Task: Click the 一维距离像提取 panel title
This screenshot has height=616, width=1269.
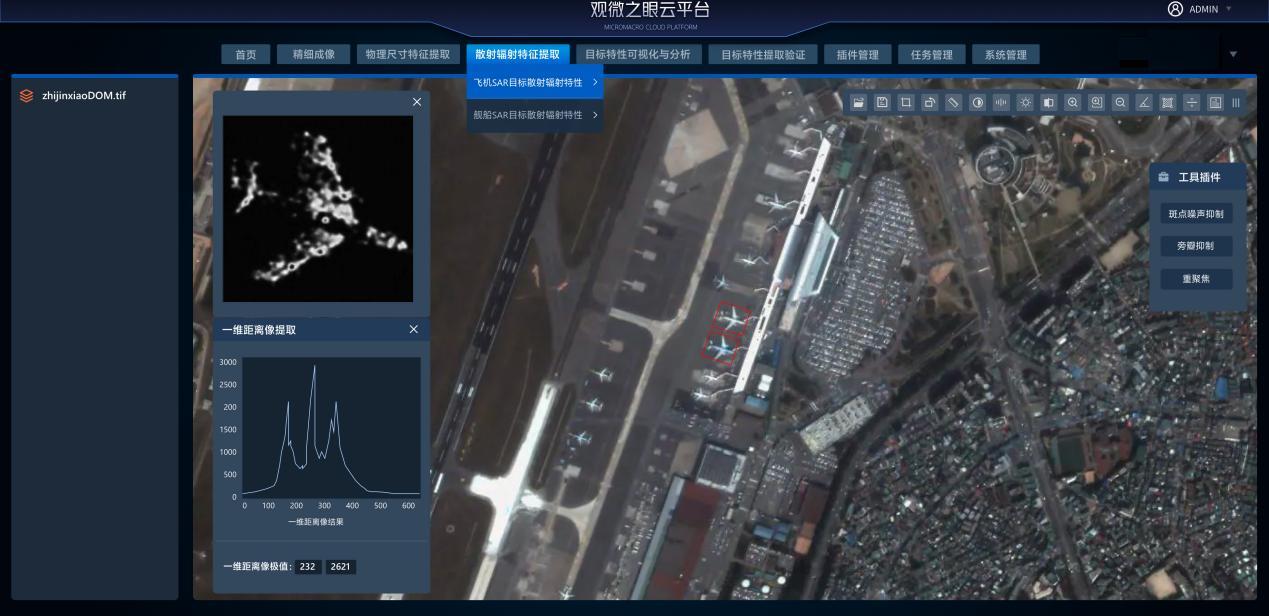Action: (259, 329)
